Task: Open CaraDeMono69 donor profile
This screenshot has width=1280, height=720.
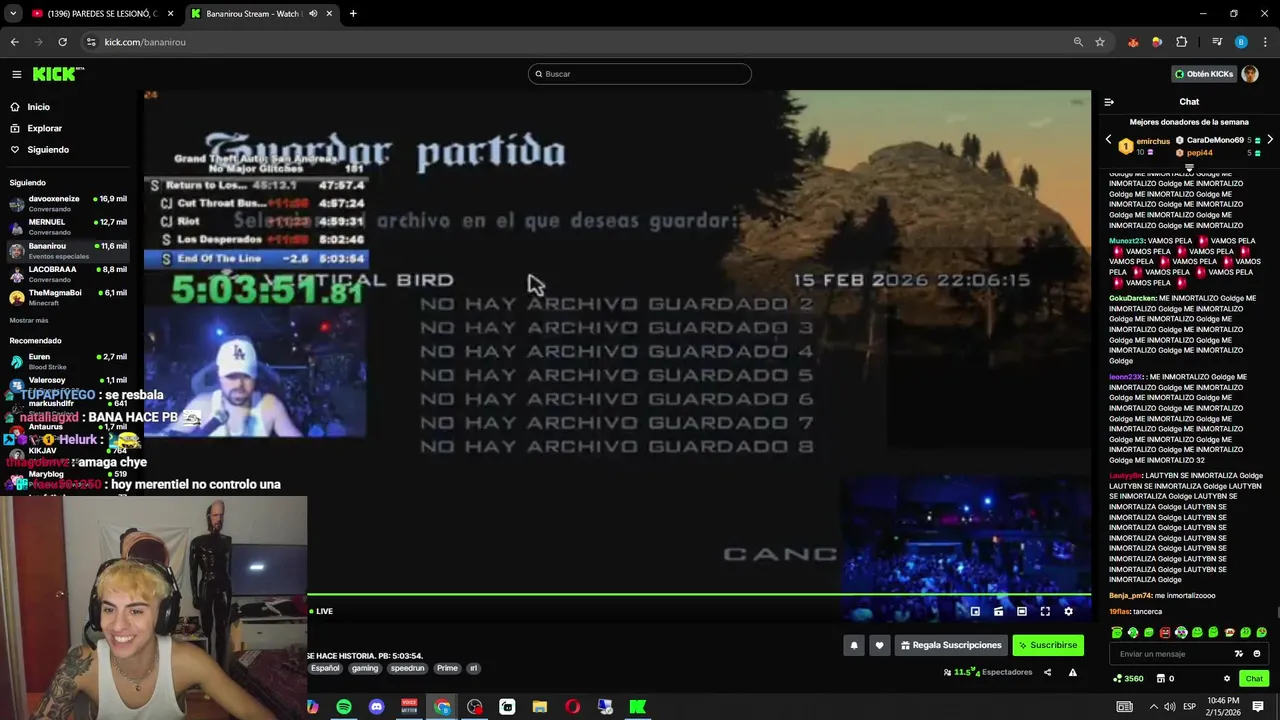Action: point(1215,140)
